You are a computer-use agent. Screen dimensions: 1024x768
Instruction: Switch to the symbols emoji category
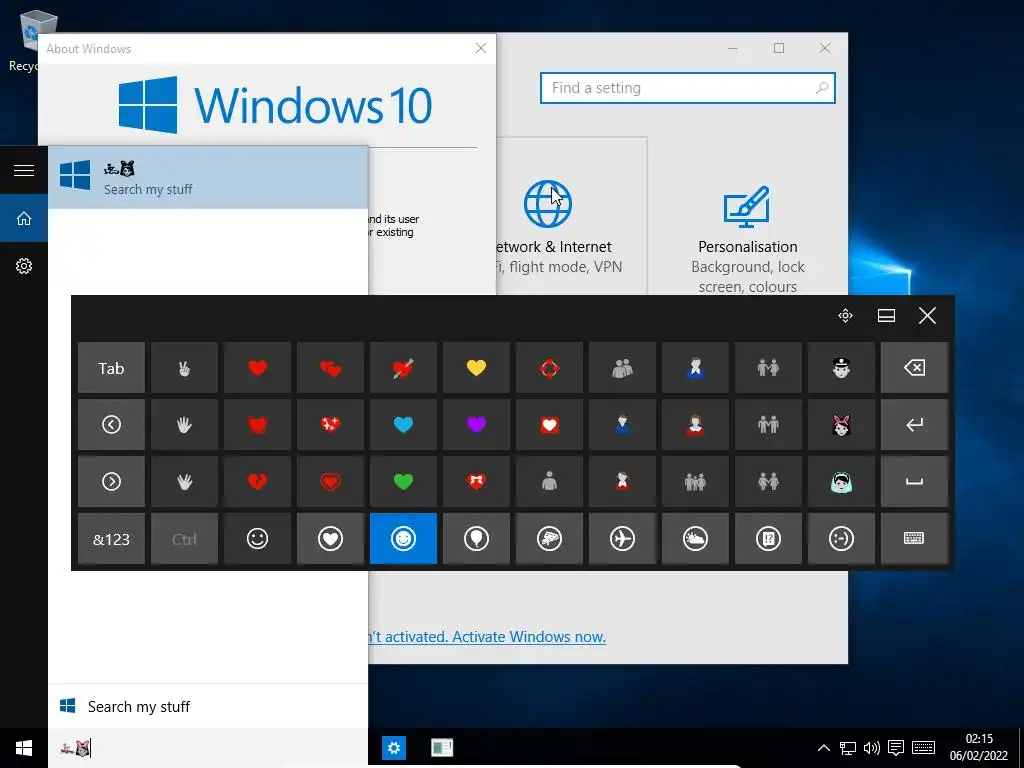(x=768, y=539)
